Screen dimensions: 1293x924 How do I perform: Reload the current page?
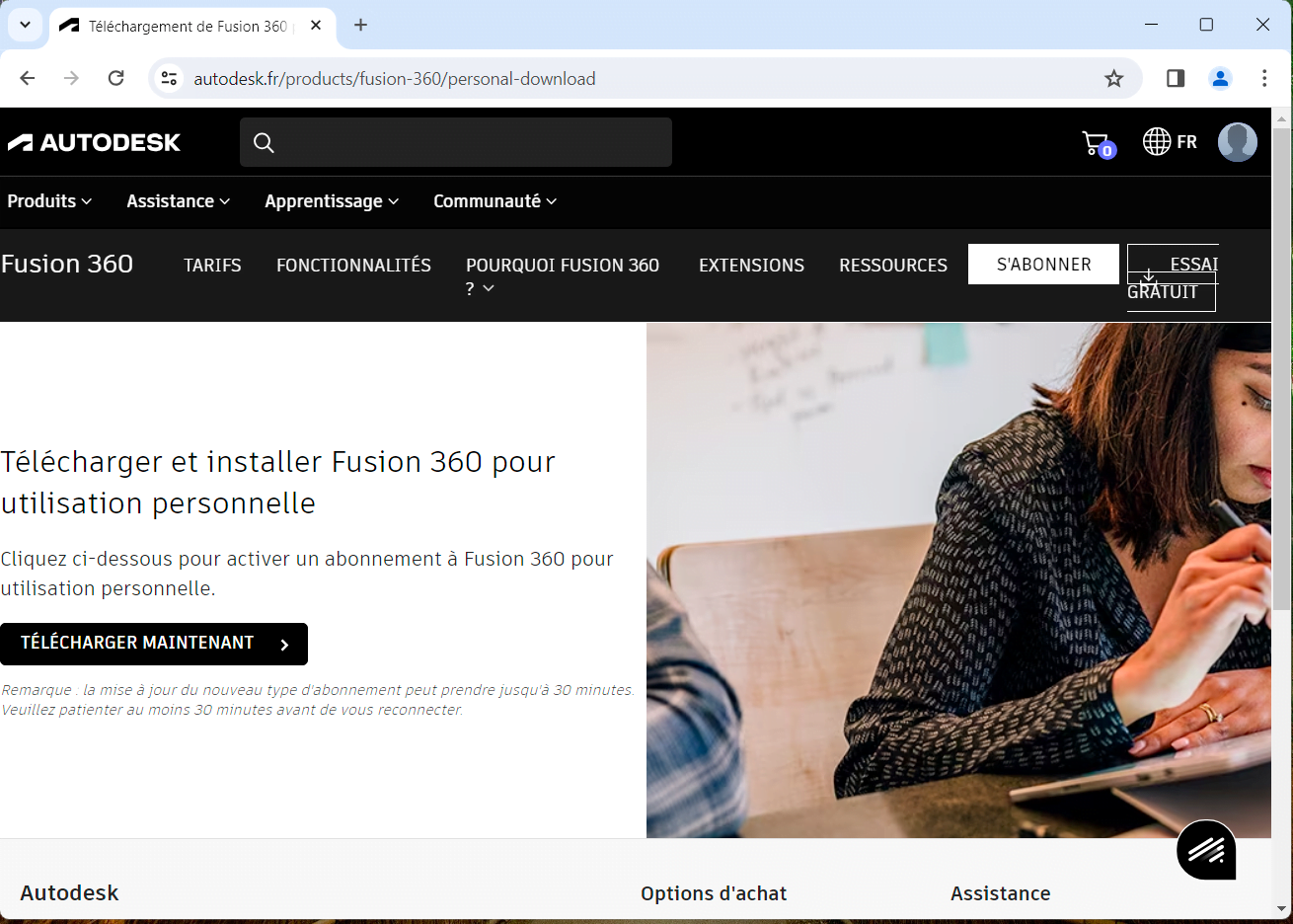click(115, 78)
